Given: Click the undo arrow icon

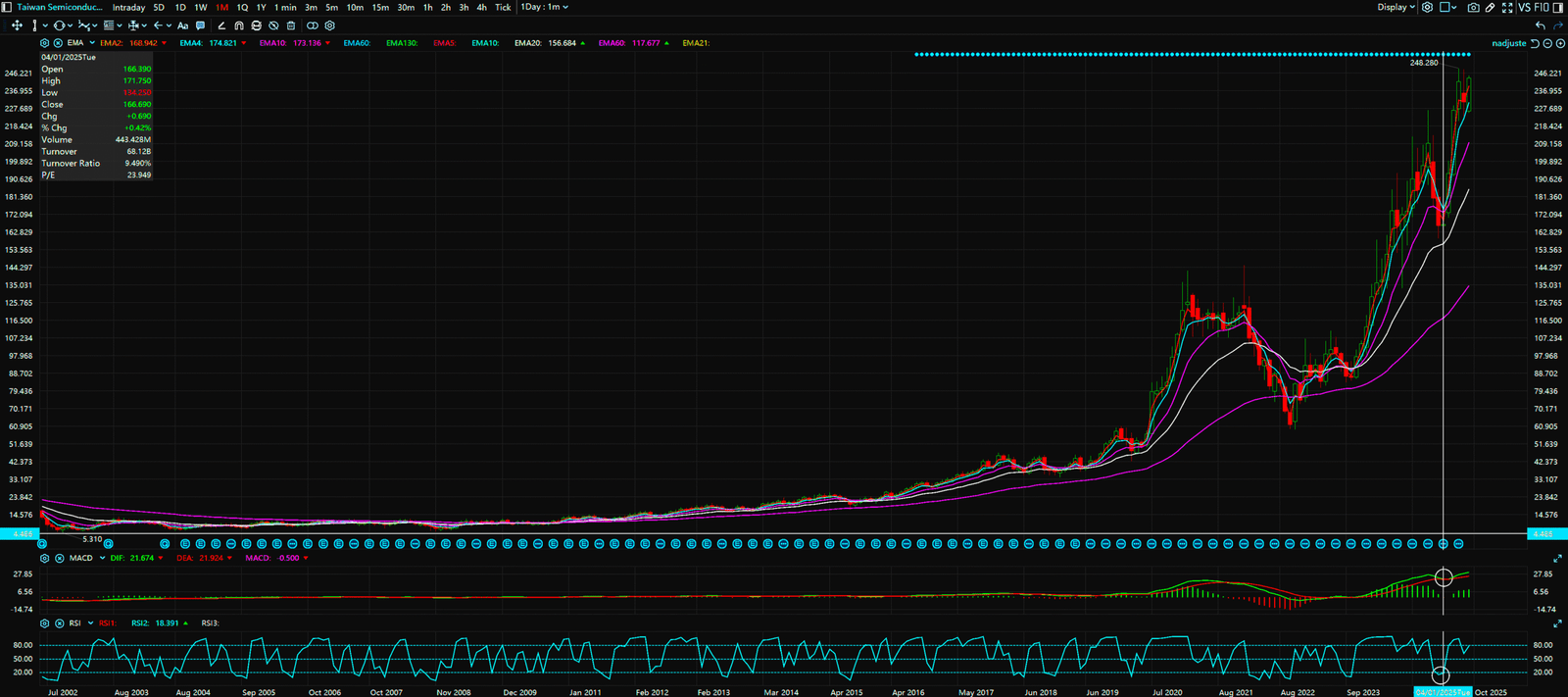Looking at the screenshot, I should [1541, 25].
